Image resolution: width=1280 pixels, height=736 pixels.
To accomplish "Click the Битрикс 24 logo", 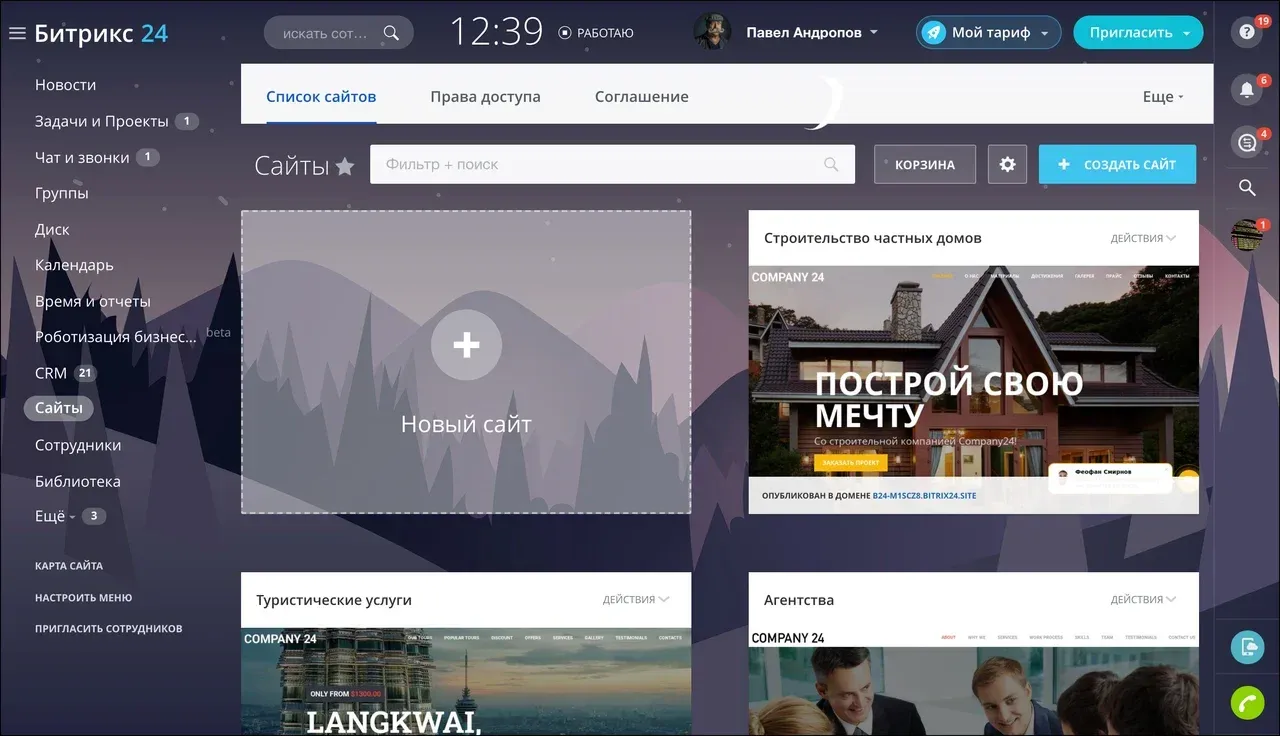I will (x=101, y=33).
